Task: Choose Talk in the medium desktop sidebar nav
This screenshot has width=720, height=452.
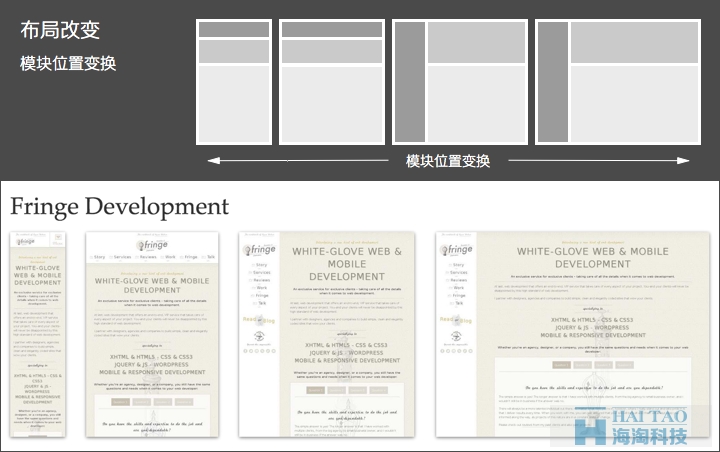Action: click(260, 303)
